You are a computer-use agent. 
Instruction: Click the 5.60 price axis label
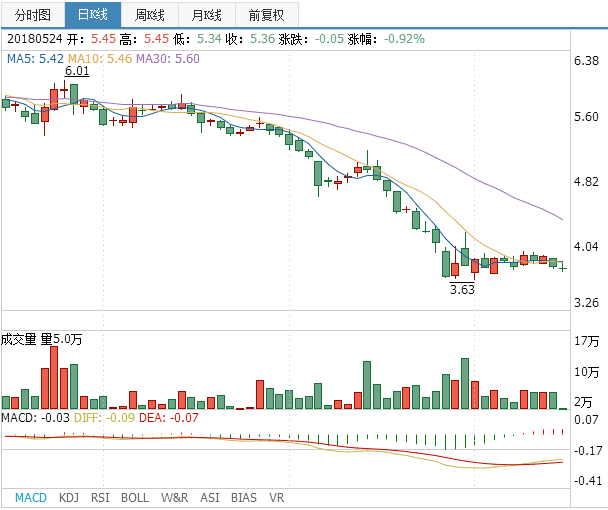tap(586, 117)
